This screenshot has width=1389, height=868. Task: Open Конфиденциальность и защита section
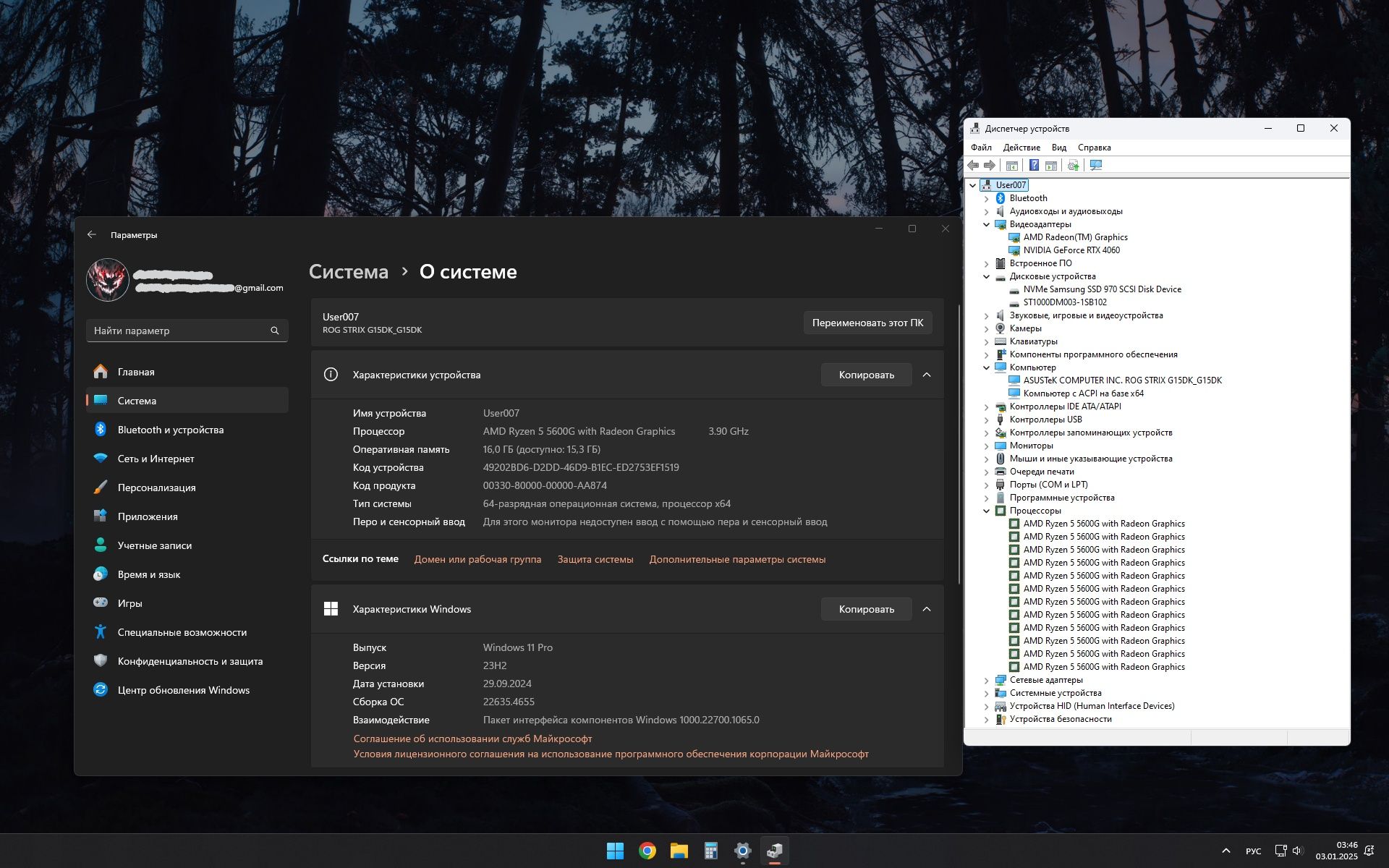coord(187,661)
